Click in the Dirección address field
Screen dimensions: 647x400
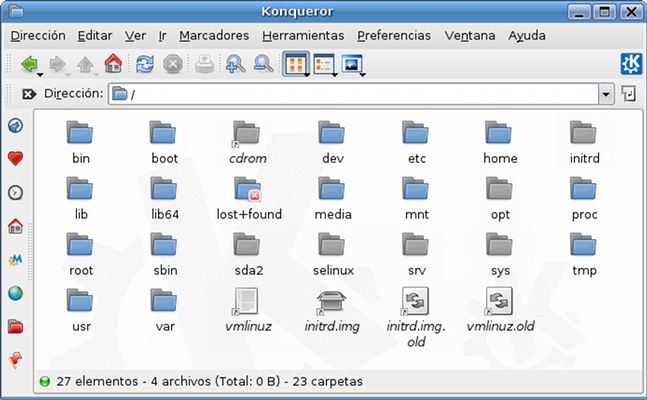[x=354, y=94]
